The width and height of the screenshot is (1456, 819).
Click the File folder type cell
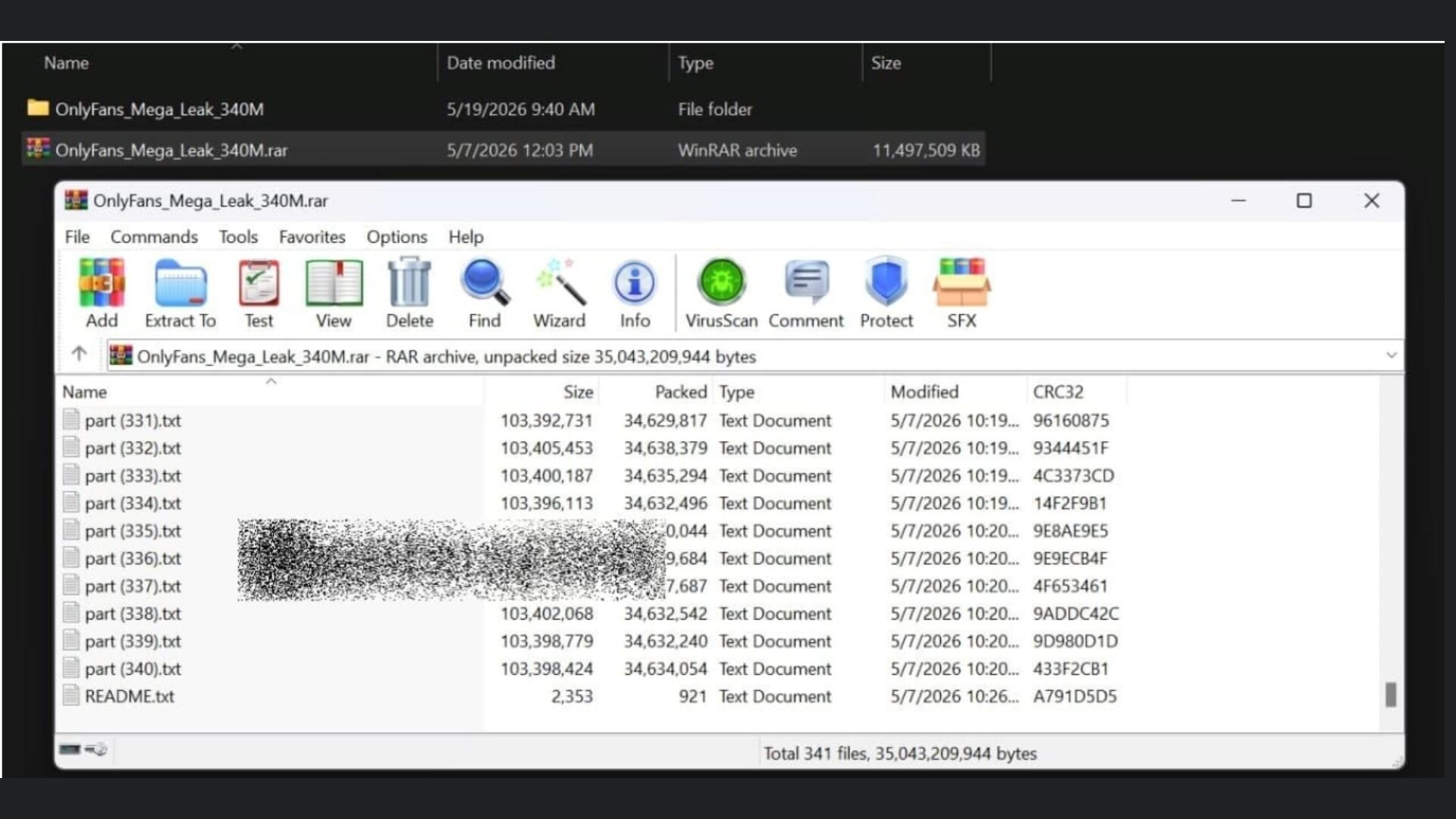715,109
